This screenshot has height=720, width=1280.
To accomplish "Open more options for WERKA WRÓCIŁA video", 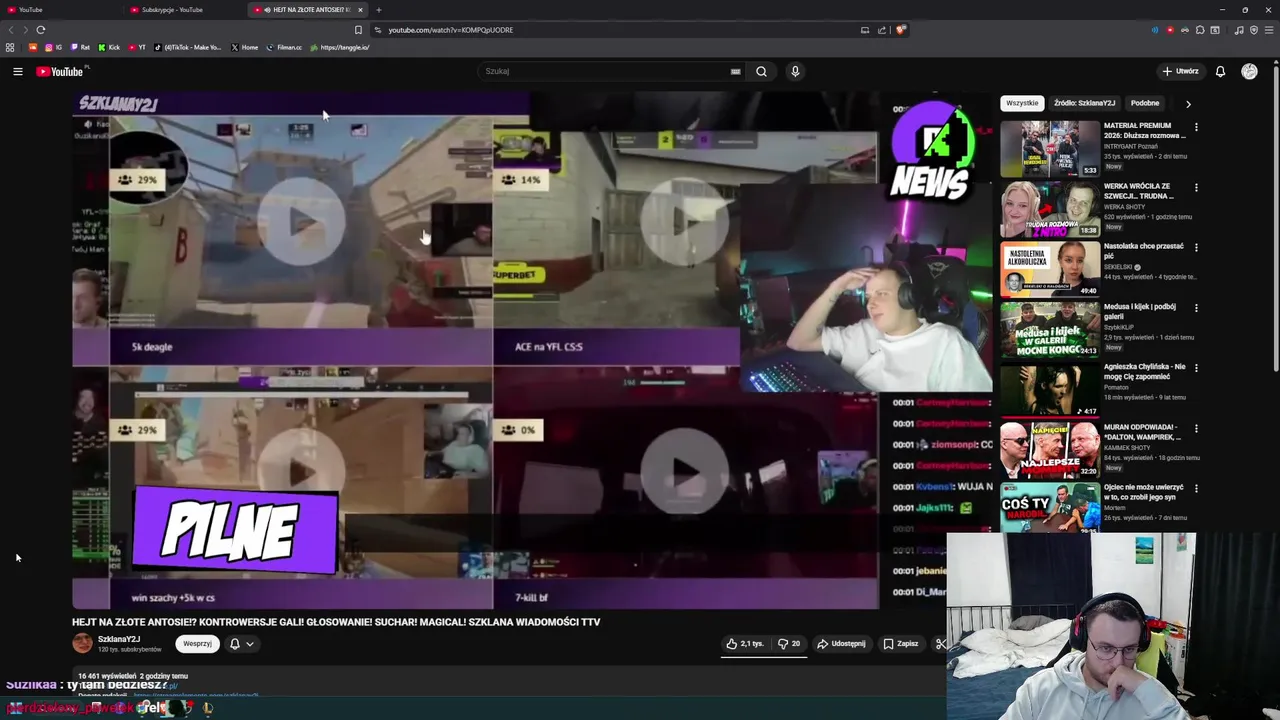I will (x=1196, y=187).
